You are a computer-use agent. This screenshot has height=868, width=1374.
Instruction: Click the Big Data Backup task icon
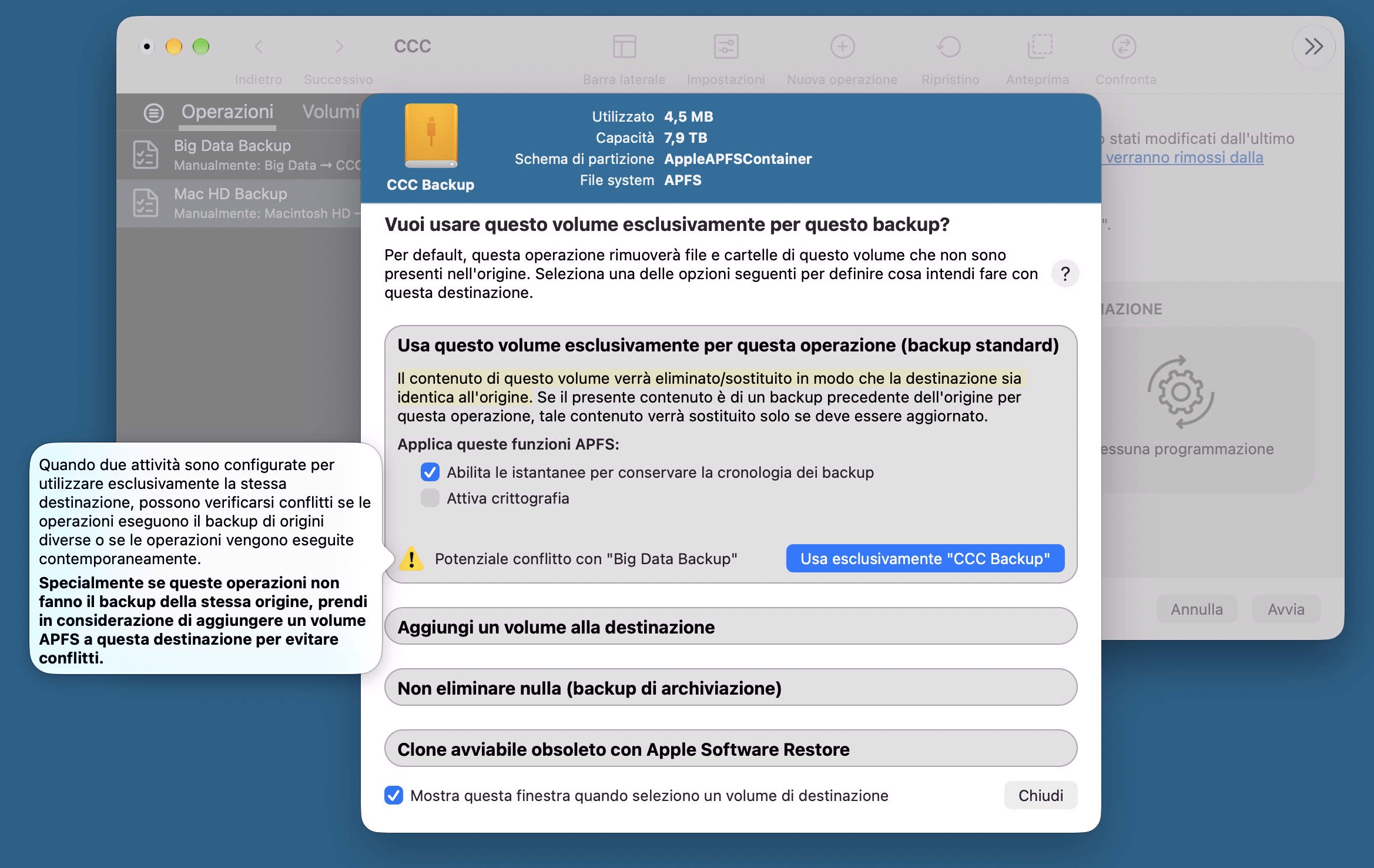pos(146,155)
